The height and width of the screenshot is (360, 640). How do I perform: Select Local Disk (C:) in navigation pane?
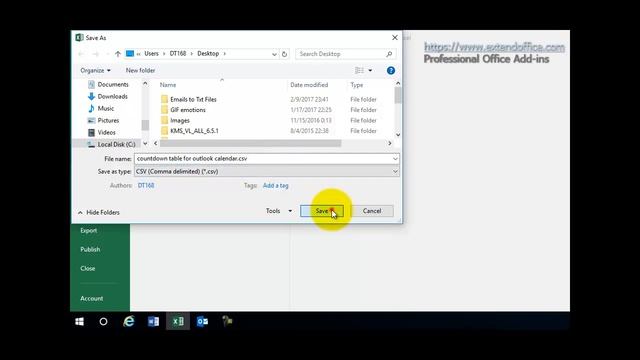tap(112, 144)
